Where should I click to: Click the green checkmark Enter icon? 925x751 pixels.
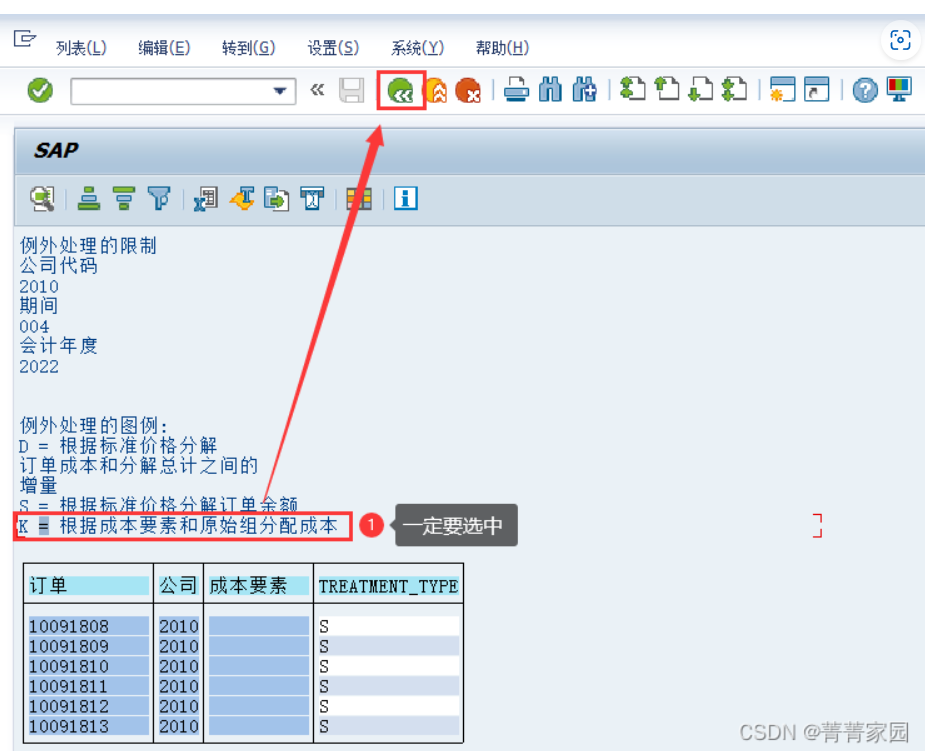[x=40, y=91]
